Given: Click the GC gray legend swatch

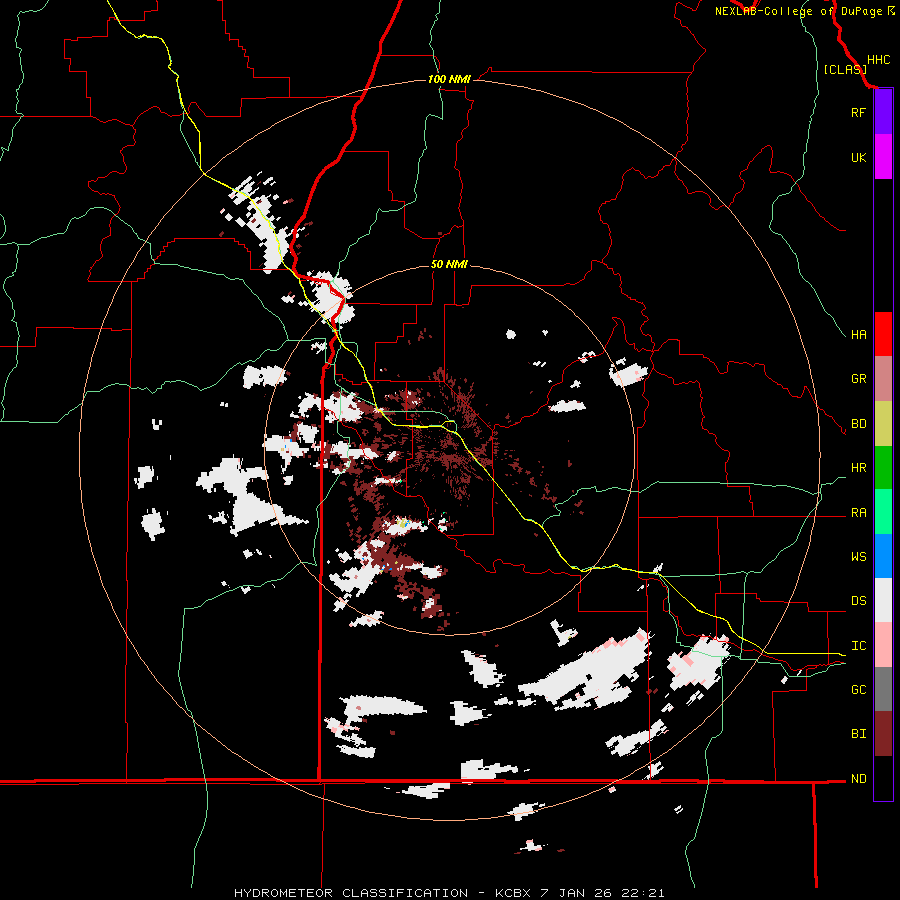Looking at the screenshot, I should [883, 689].
